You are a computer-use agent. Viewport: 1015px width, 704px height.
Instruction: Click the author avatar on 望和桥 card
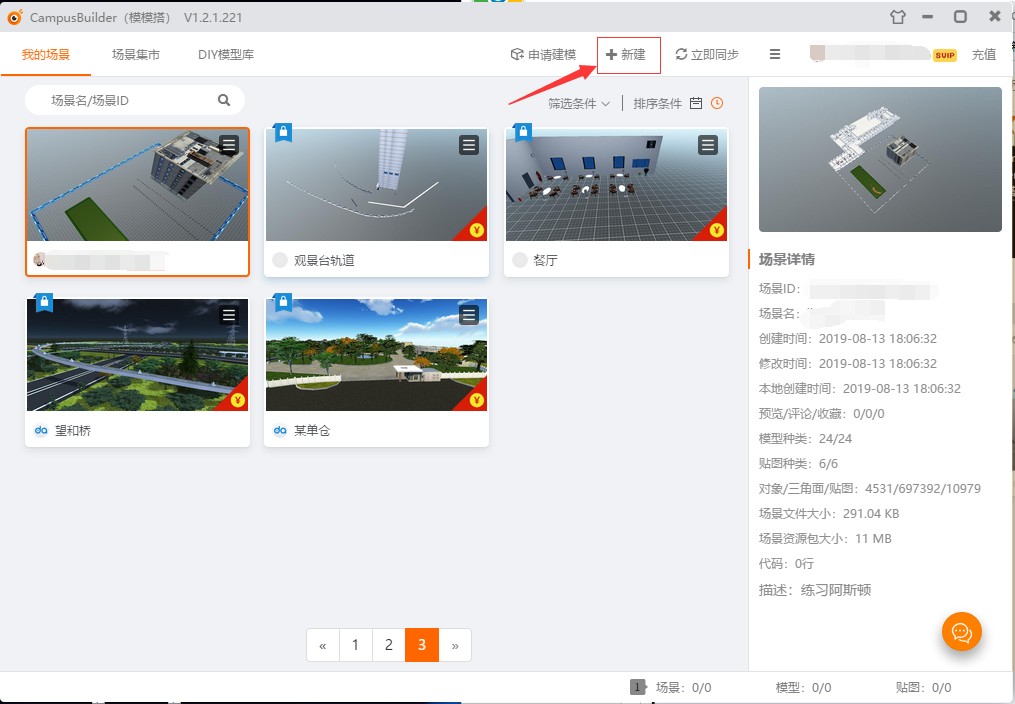[x=41, y=430]
